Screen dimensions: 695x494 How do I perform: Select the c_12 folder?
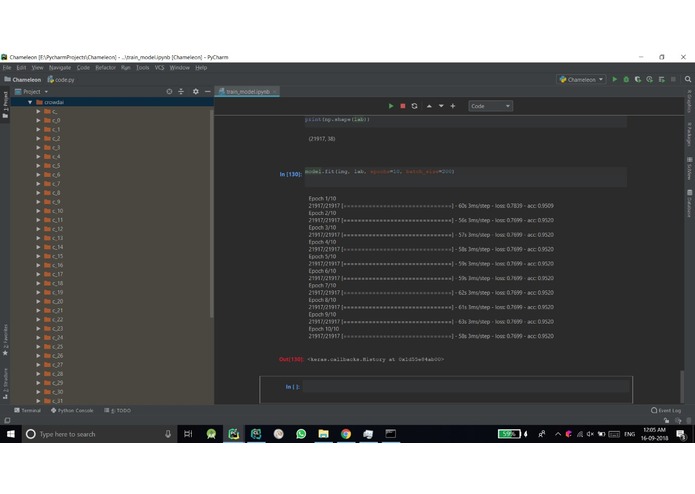pos(54,229)
